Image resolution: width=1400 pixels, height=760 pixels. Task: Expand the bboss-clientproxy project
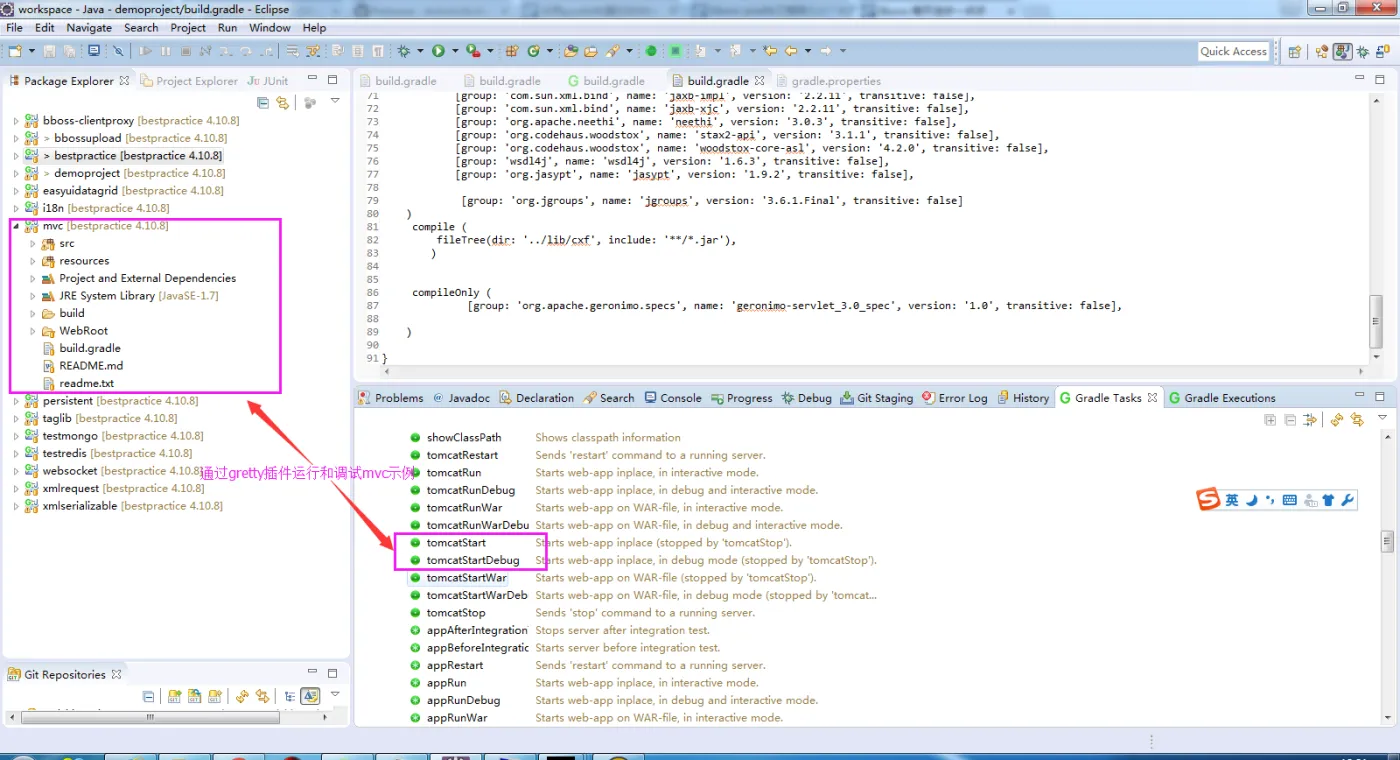click(16, 121)
